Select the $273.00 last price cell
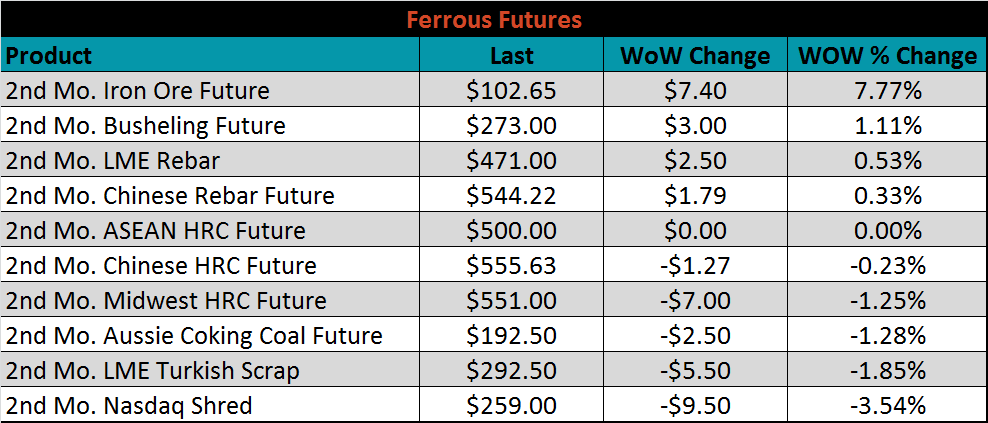 pos(512,126)
